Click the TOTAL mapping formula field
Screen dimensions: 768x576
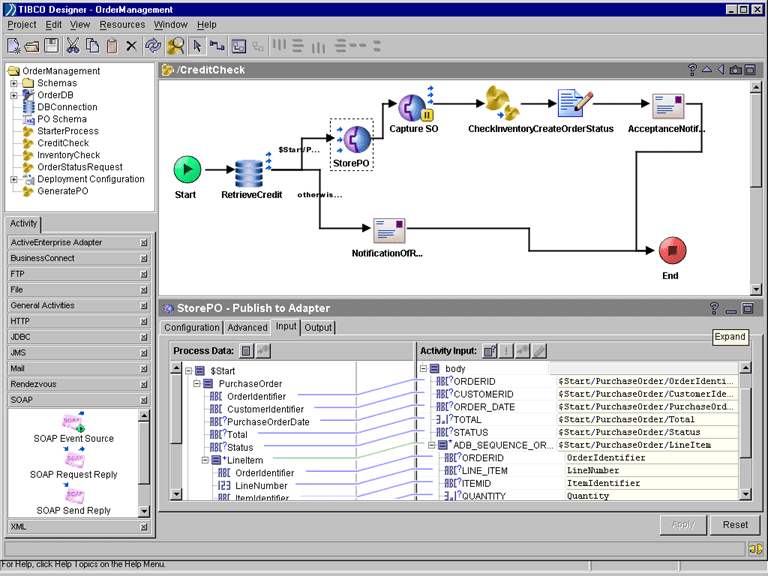pyautogui.click(x=648, y=419)
